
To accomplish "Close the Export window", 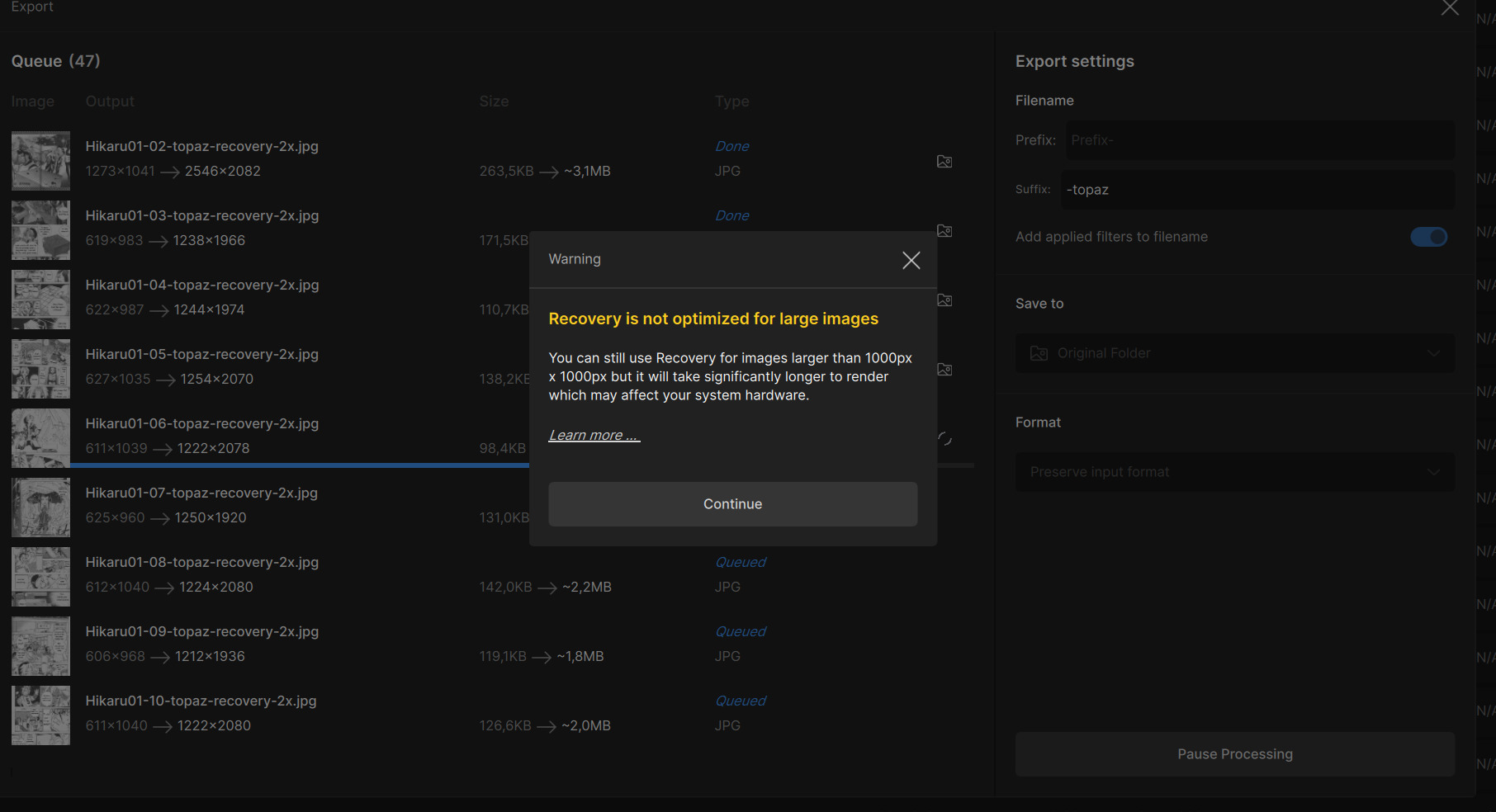I will 1449,8.
